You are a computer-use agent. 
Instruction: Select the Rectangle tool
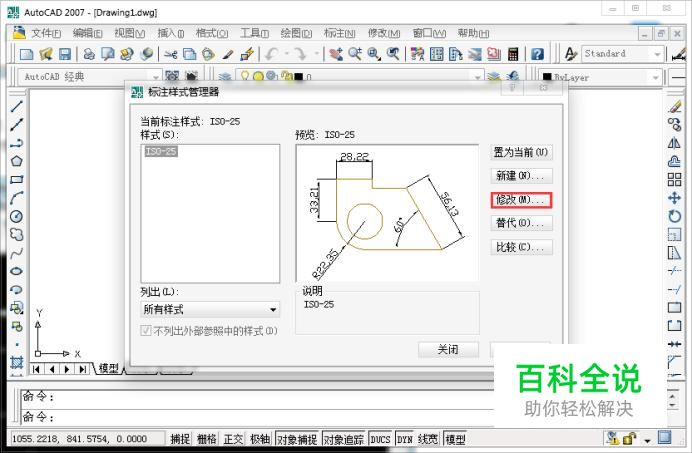pos(16,180)
